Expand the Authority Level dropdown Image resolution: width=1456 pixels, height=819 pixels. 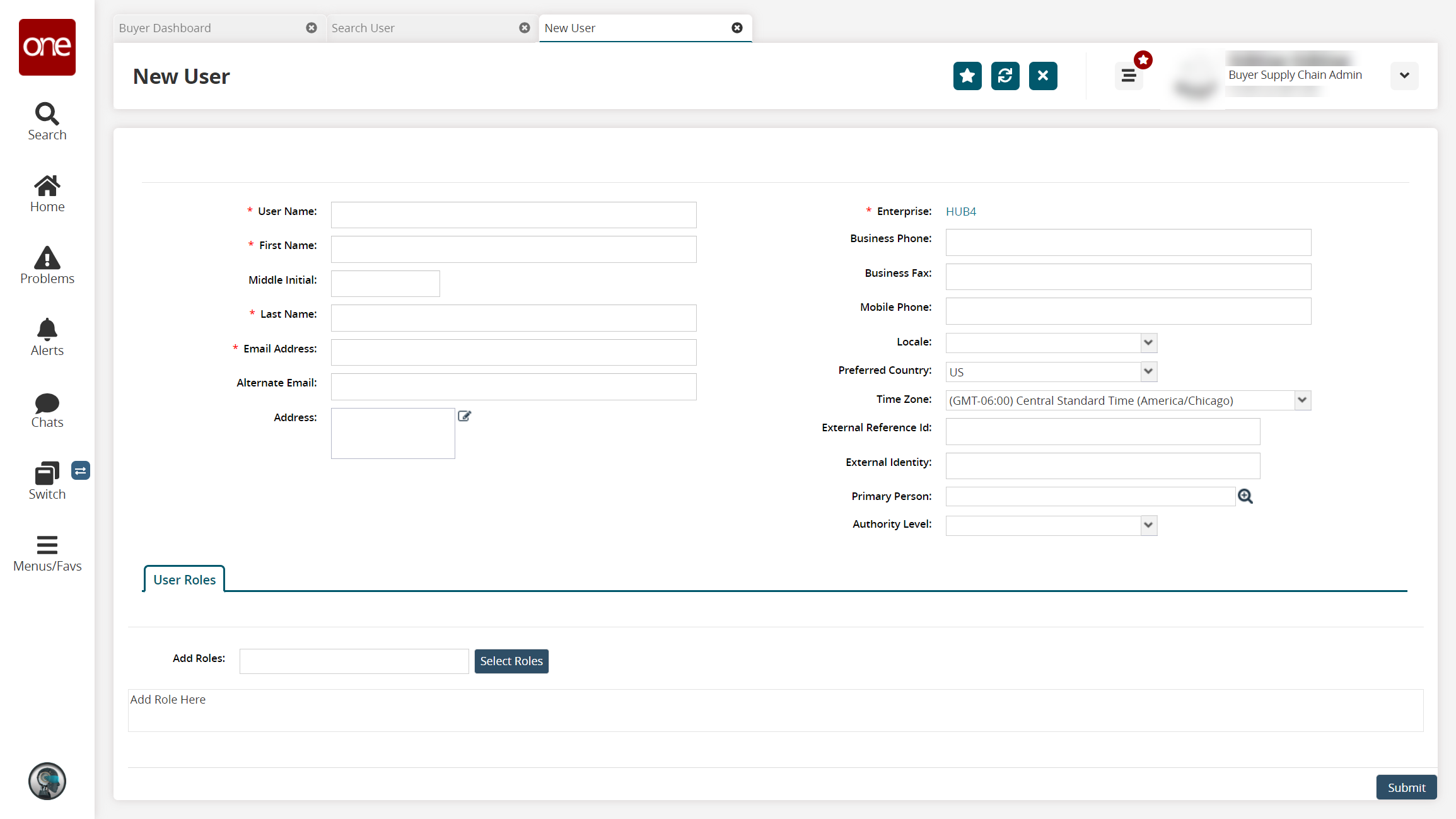pos(1148,525)
